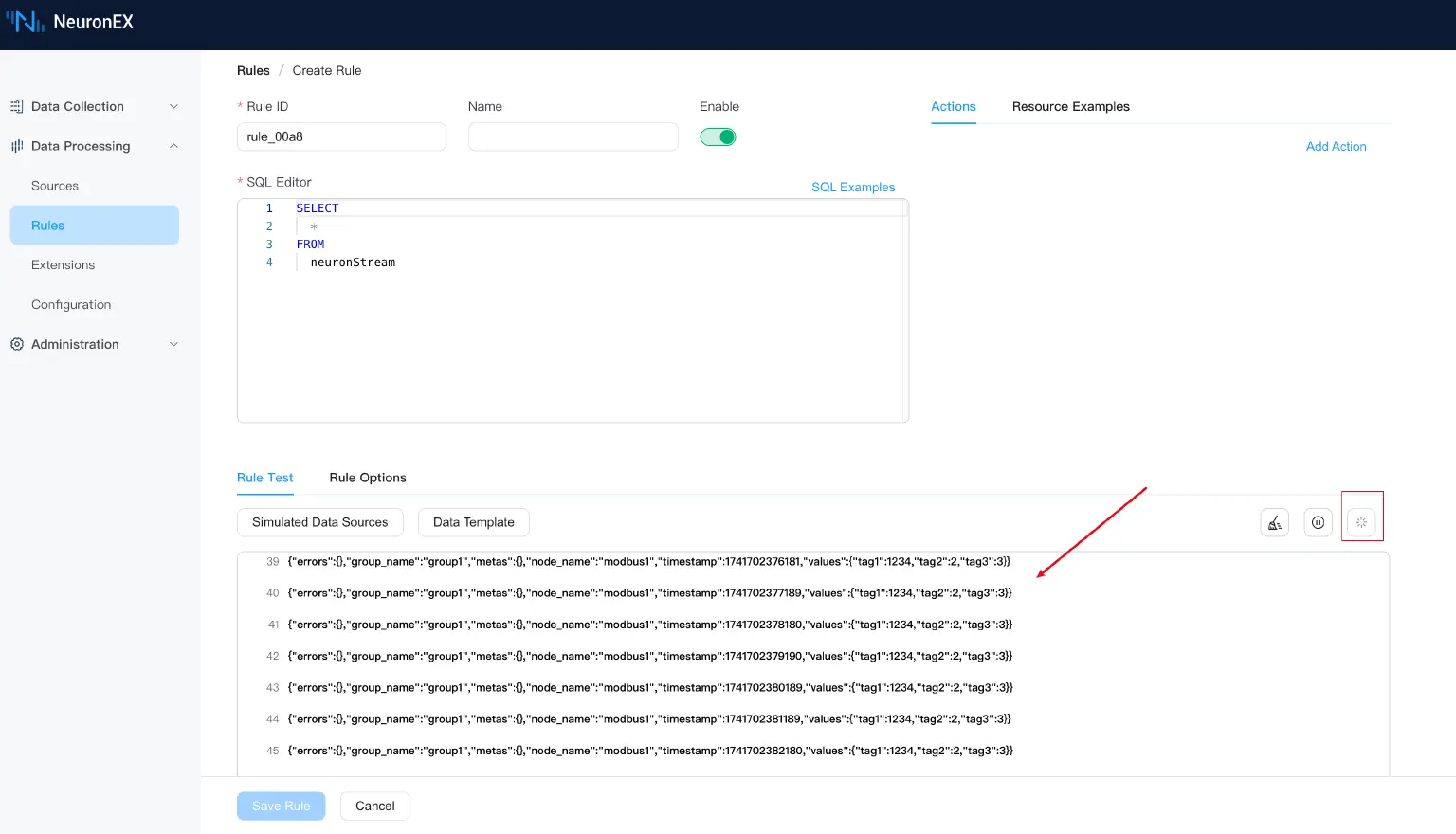Click the loading spinner test button
The width and height of the screenshot is (1456, 834).
tap(1361, 522)
